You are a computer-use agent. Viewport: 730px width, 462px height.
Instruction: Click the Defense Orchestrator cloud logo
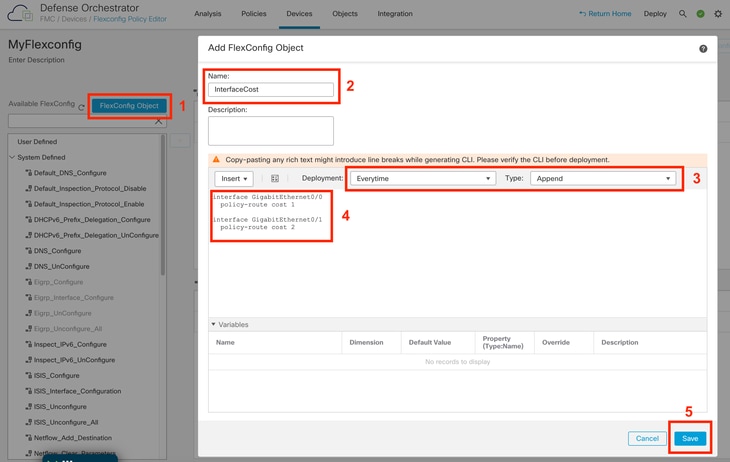(20, 14)
